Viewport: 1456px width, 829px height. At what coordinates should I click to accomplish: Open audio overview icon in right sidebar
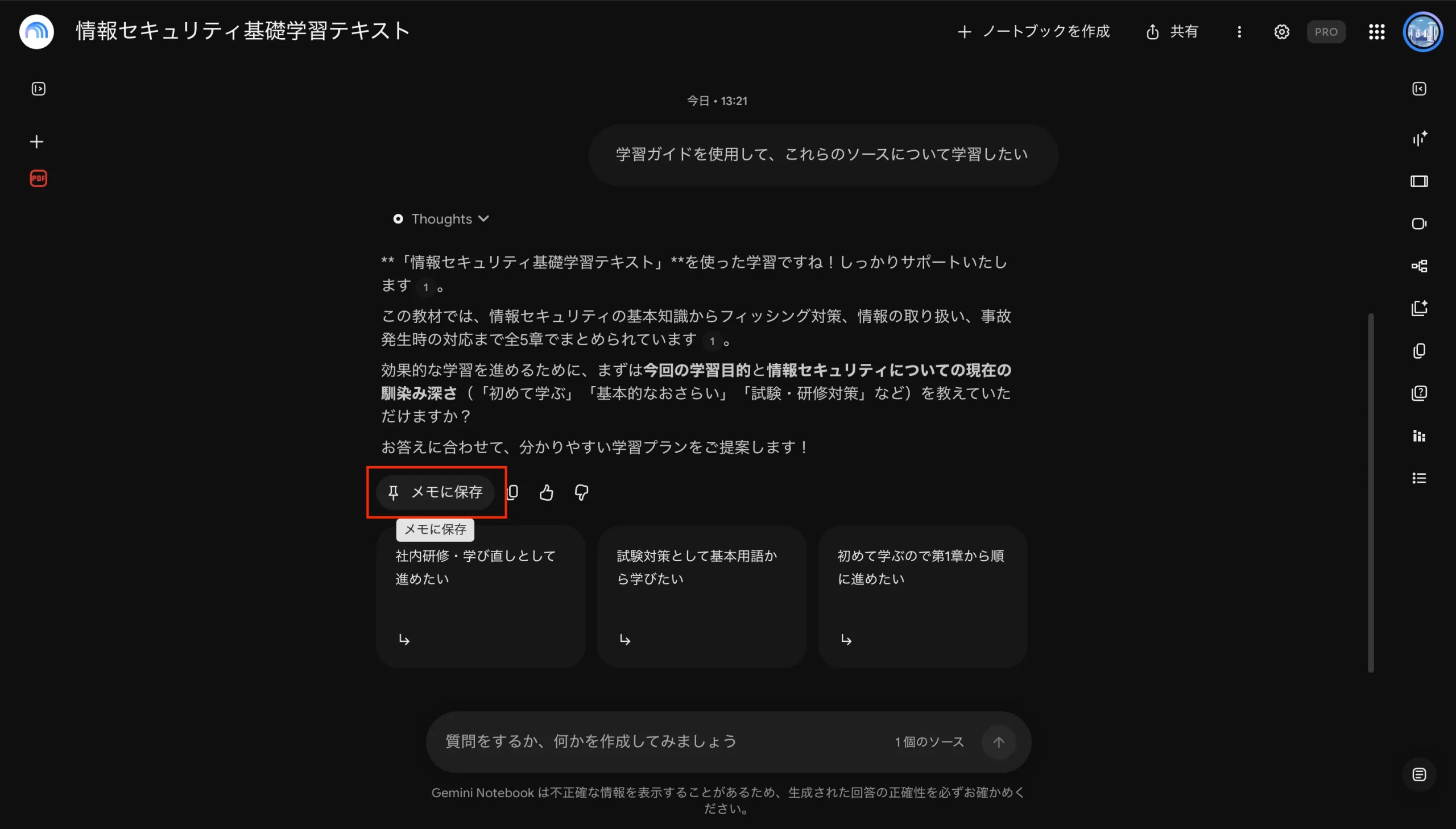1419,138
